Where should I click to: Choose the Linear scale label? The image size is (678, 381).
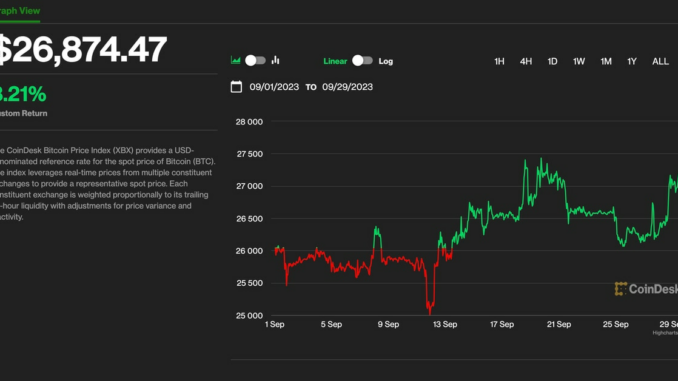[x=335, y=61]
